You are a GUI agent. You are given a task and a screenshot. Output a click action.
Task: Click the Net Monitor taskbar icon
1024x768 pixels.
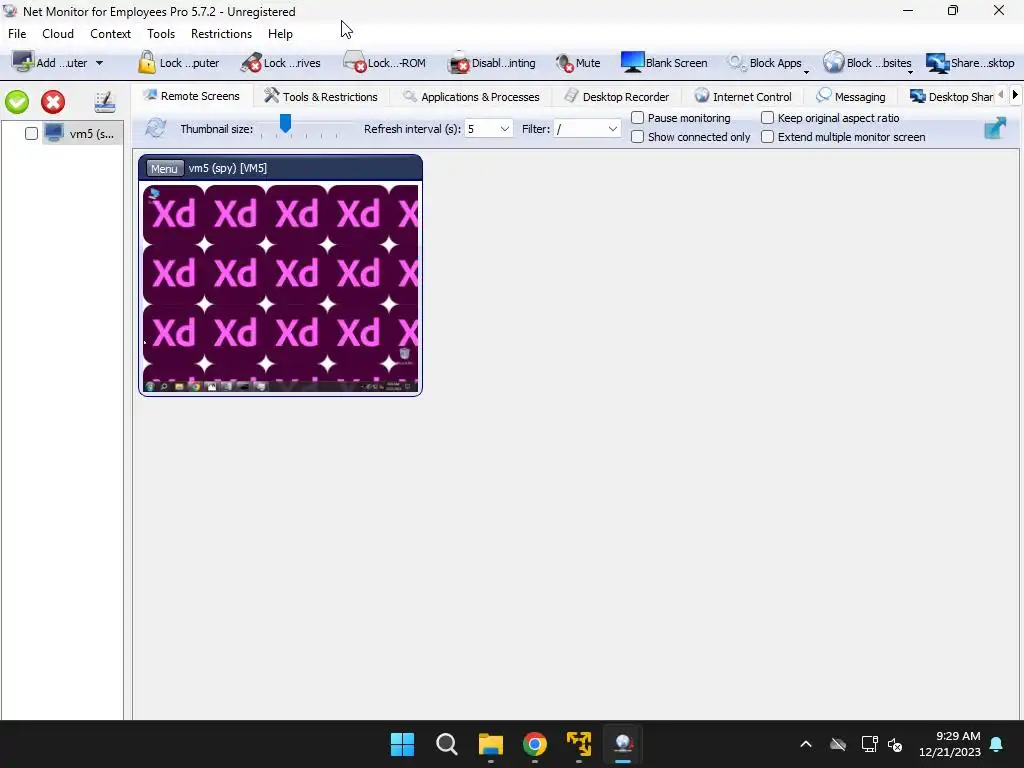pos(623,744)
